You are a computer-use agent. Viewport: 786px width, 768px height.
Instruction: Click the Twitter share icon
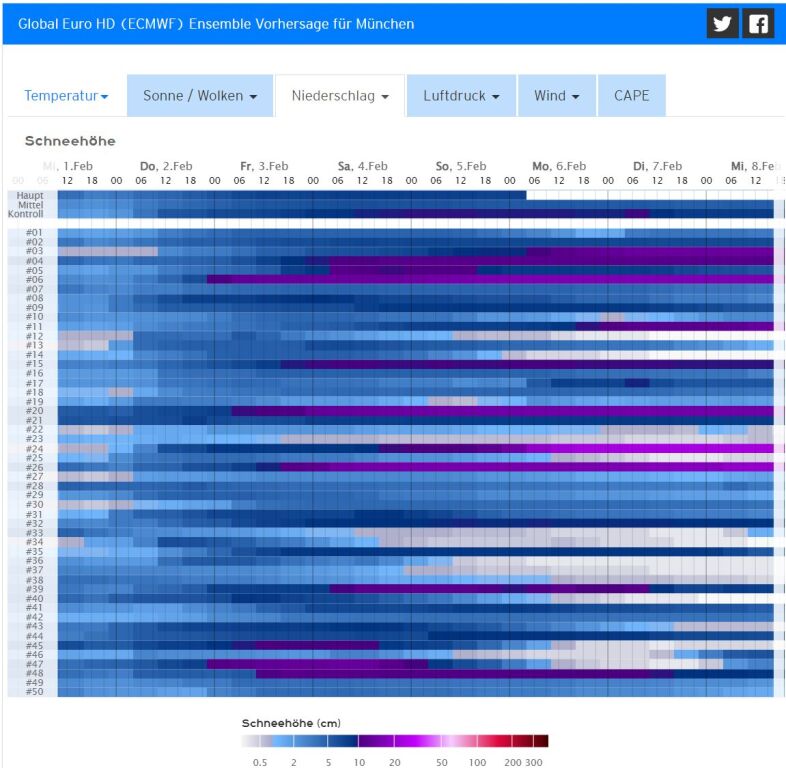[722, 23]
